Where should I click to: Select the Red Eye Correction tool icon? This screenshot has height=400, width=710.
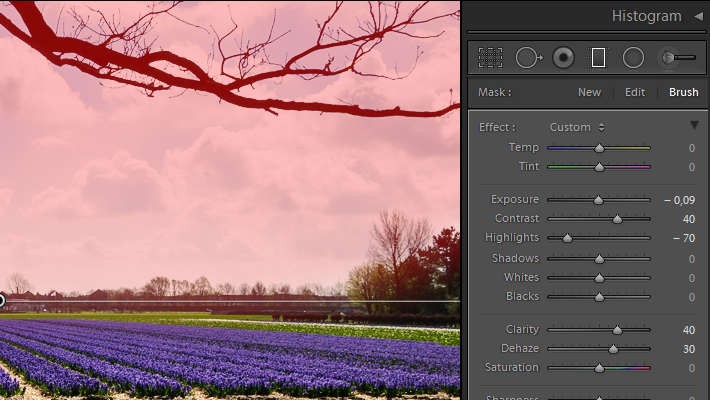[563, 58]
